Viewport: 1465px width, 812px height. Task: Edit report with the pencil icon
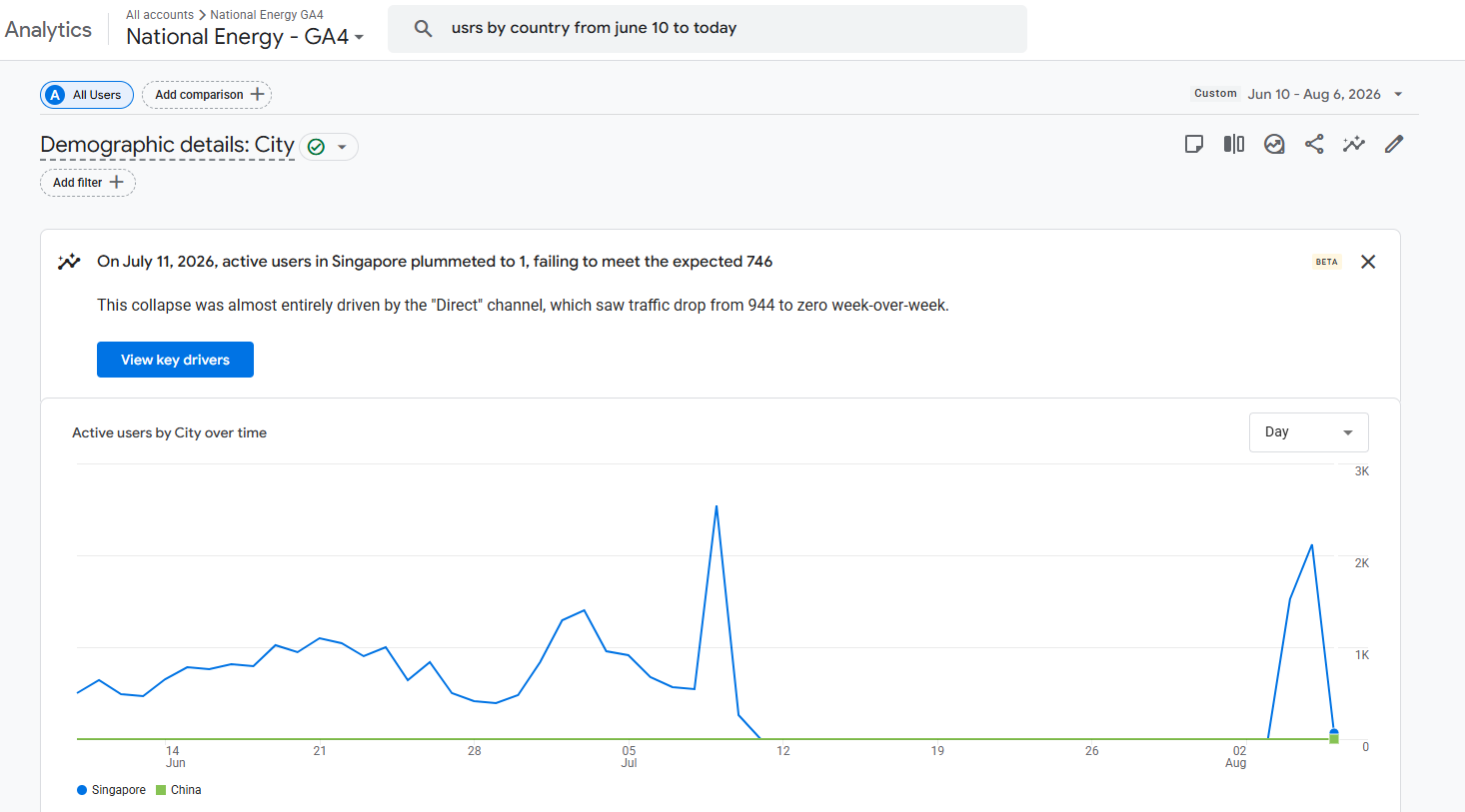tap(1394, 144)
